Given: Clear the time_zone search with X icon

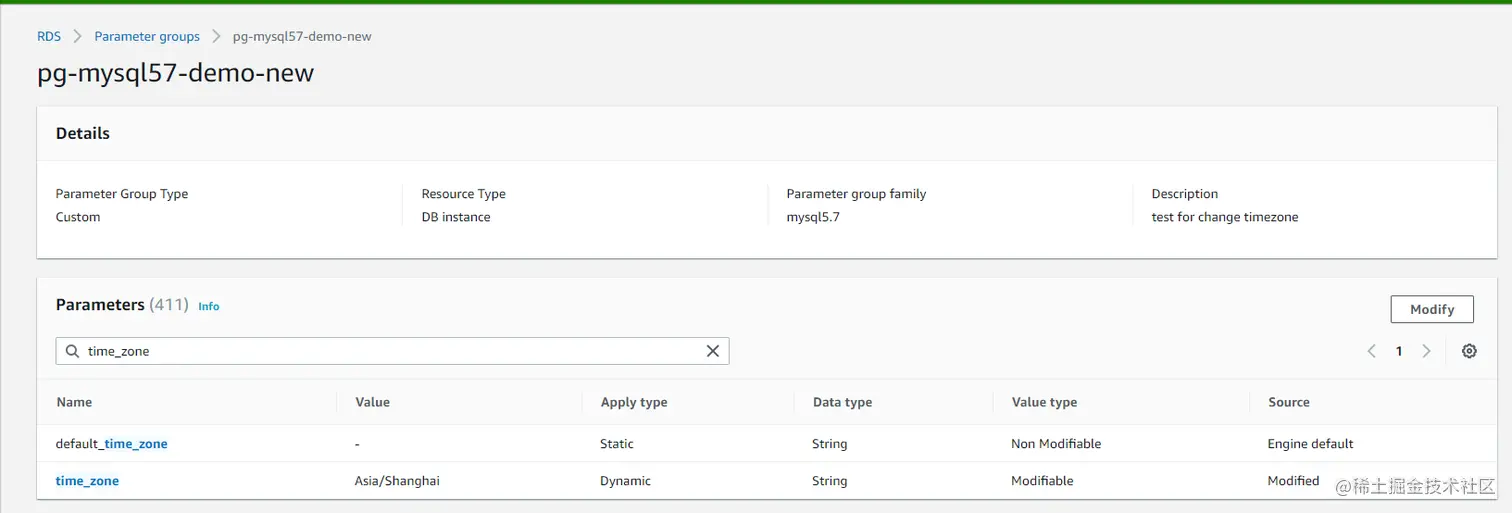Looking at the screenshot, I should (713, 351).
